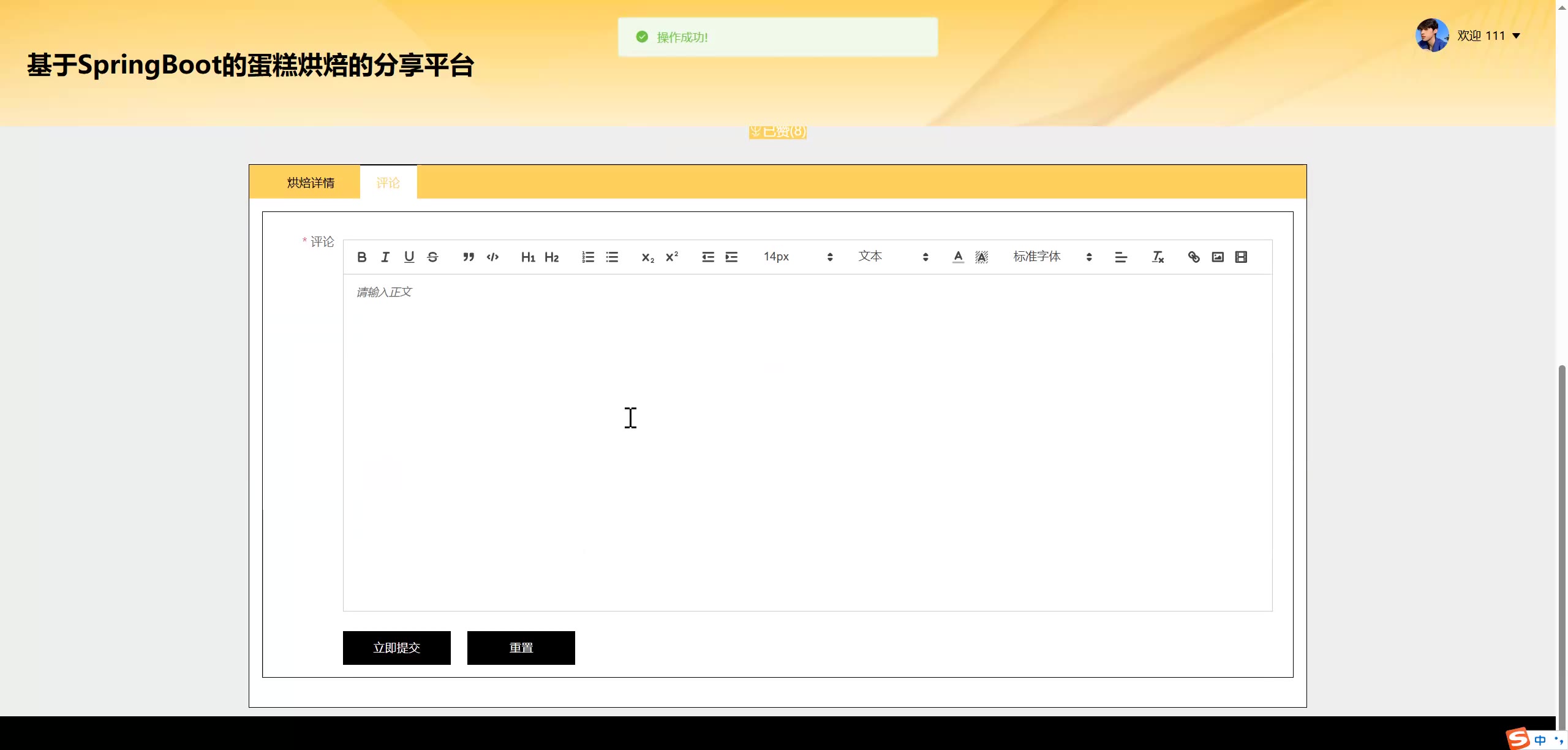Viewport: 1568px width, 750px height.
Task: Insert an image into comment
Action: click(1218, 257)
